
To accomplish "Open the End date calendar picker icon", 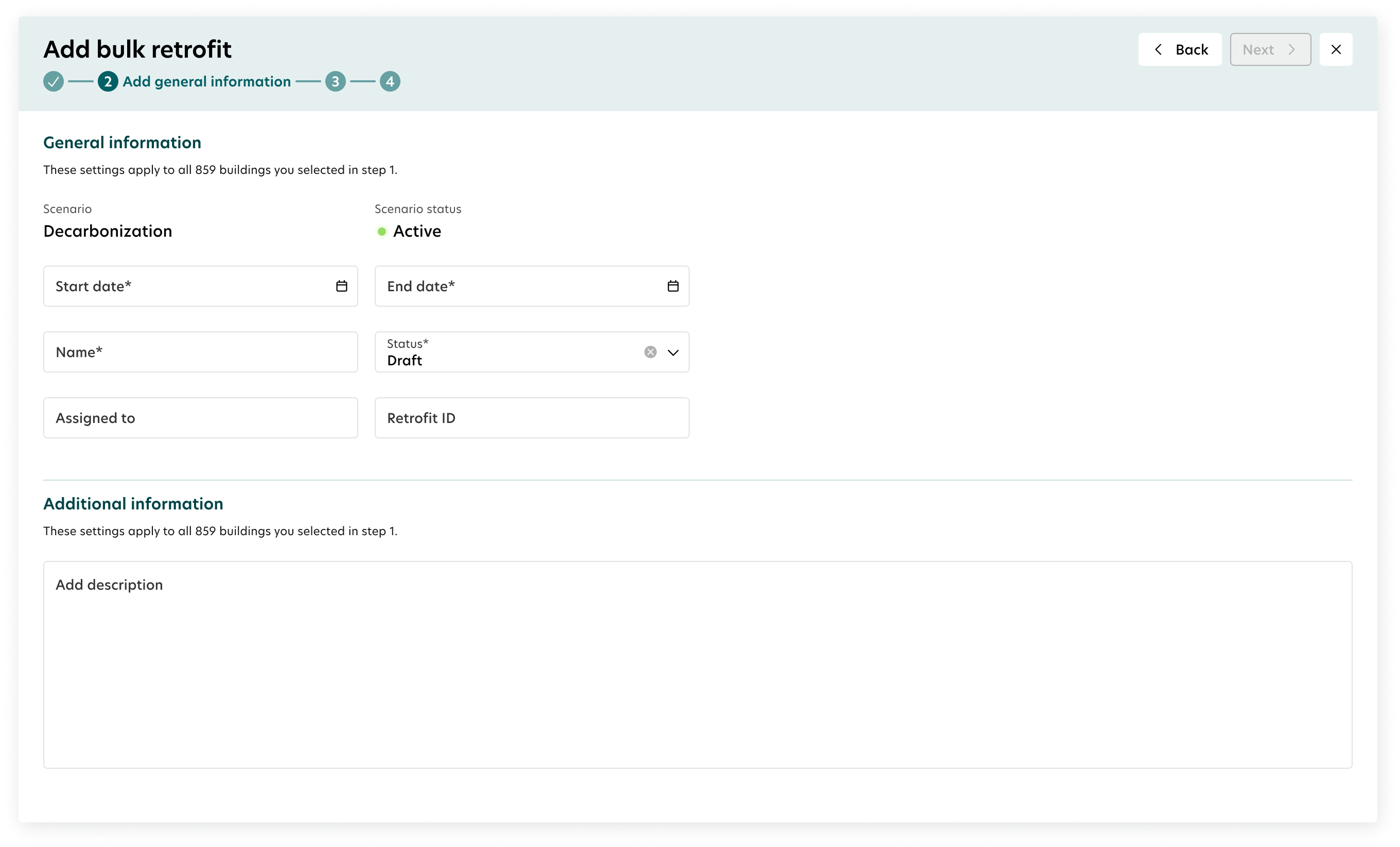I will pos(673,286).
